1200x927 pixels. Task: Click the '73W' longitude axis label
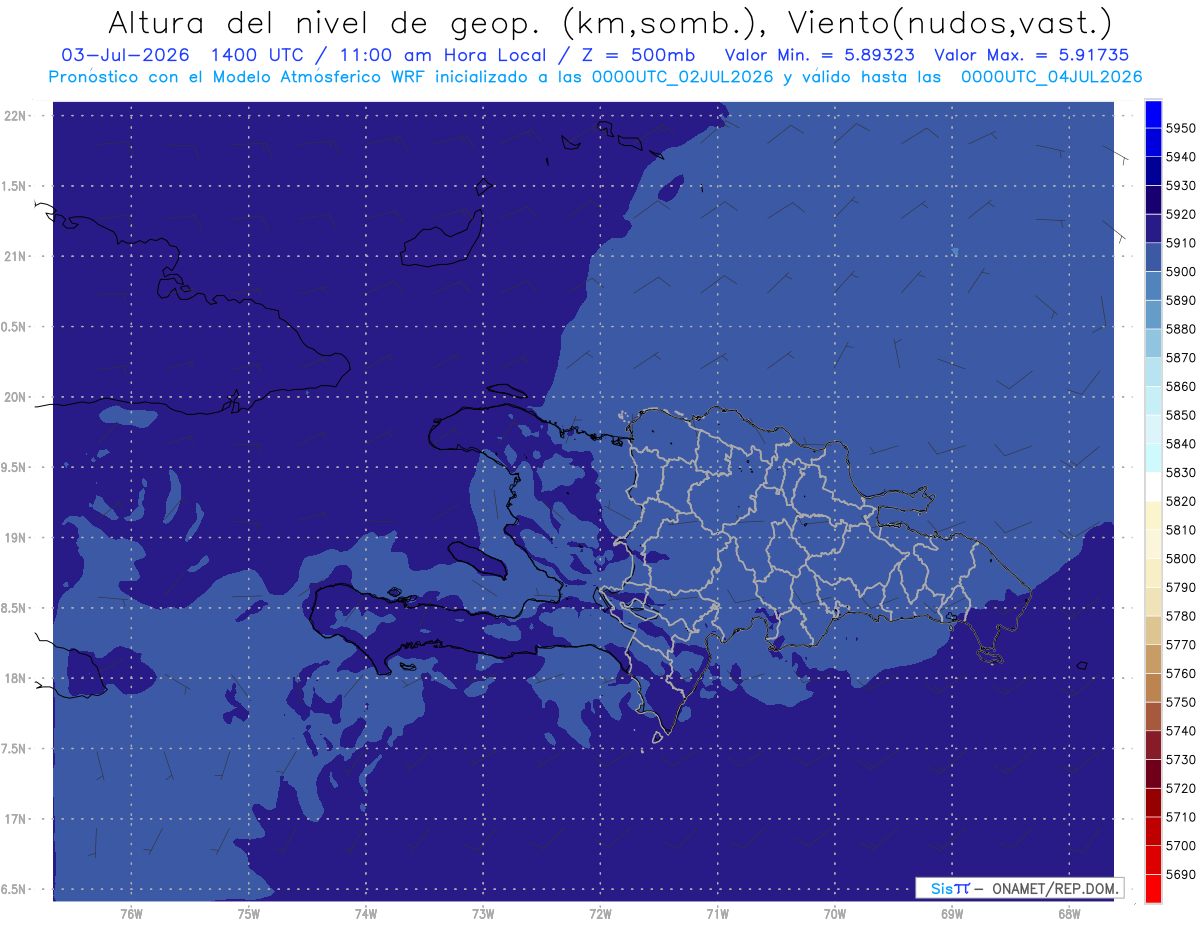click(x=483, y=913)
